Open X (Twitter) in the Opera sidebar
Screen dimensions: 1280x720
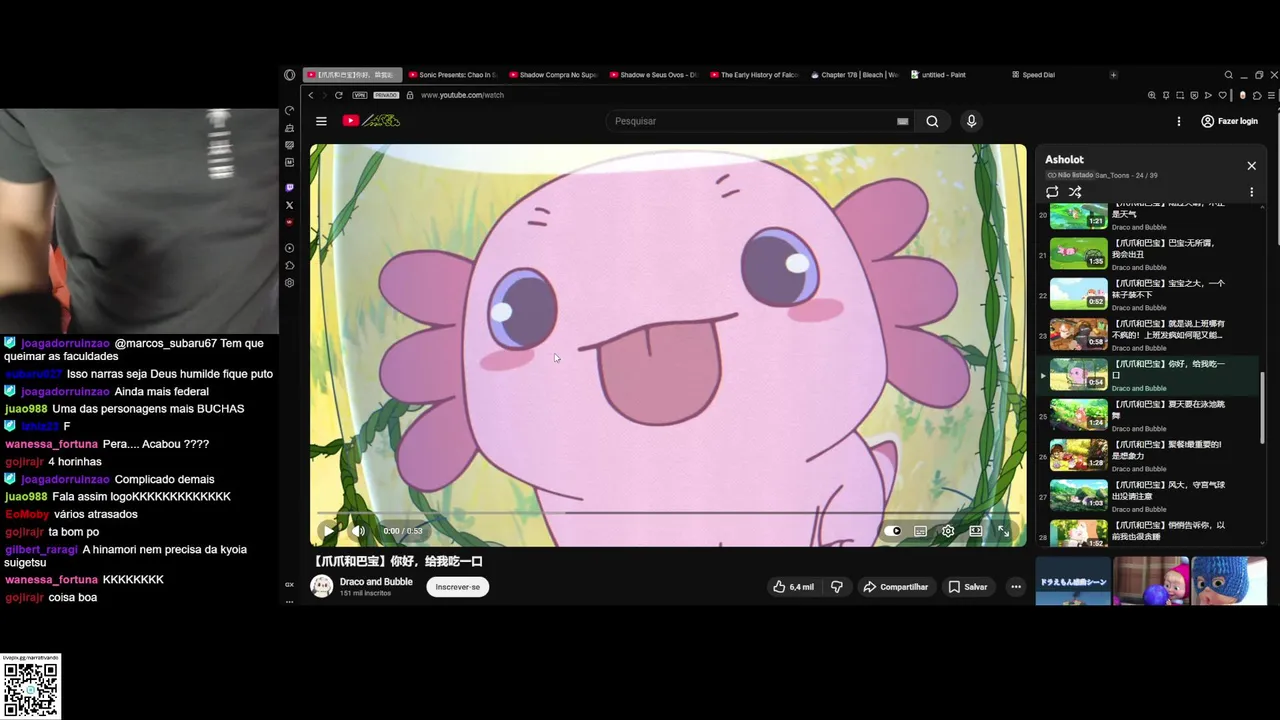pos(290,205)
